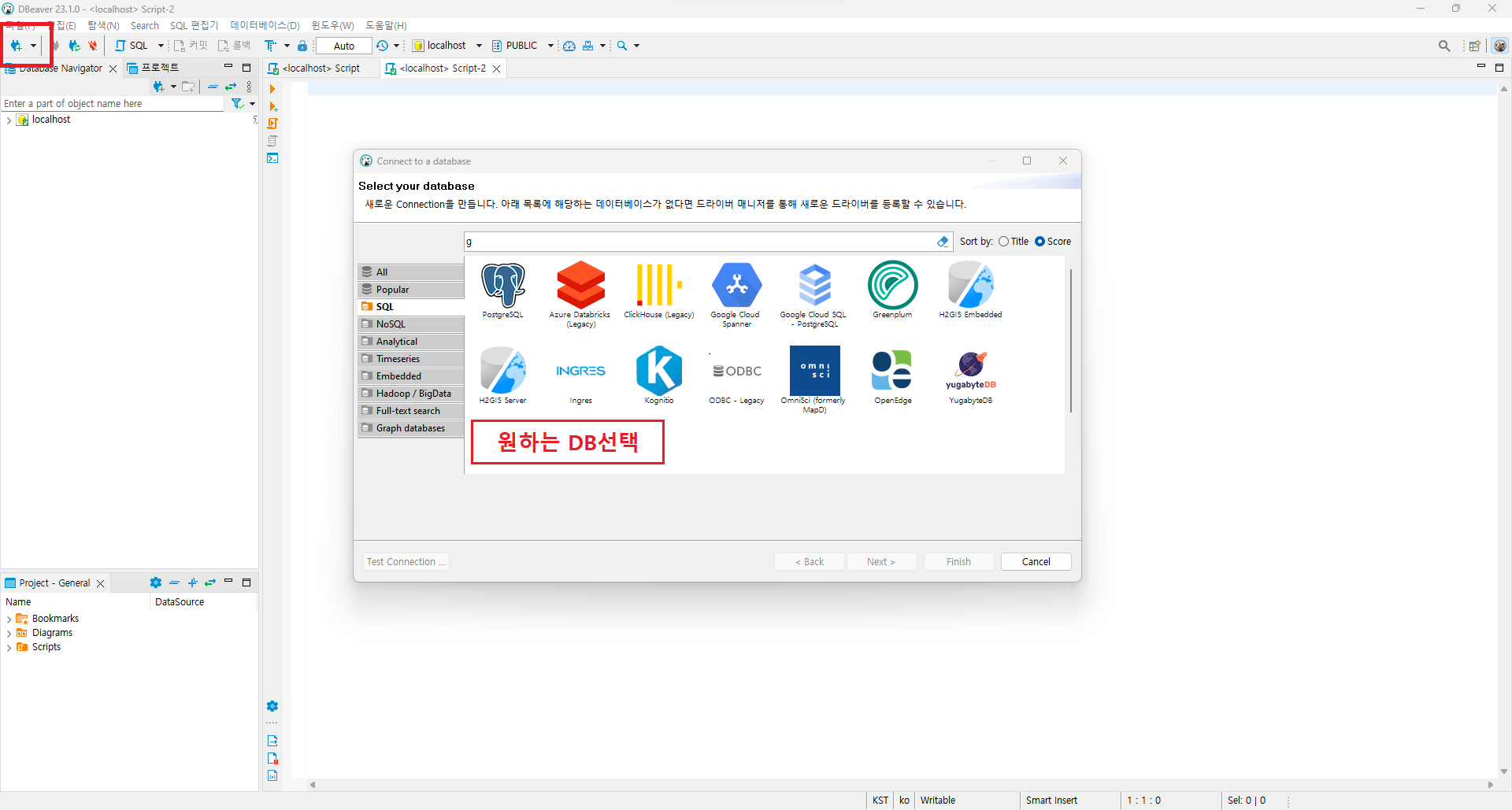The image size is (1512, 810).
Task: Open the Search menu
Action: tap(145, 25)
